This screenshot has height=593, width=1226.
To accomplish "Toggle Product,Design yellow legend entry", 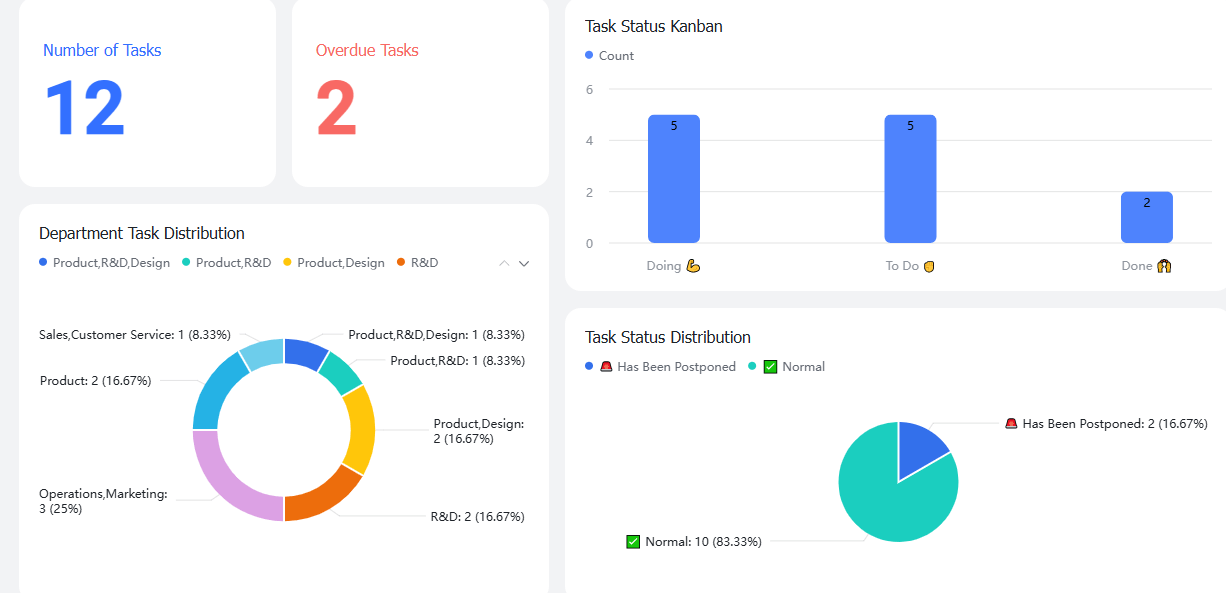I will point(334,263).
